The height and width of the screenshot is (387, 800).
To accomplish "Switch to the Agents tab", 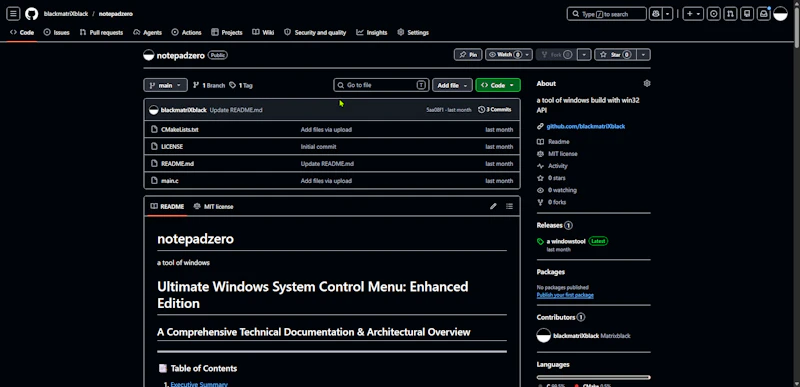I will [x=147, y=32].
